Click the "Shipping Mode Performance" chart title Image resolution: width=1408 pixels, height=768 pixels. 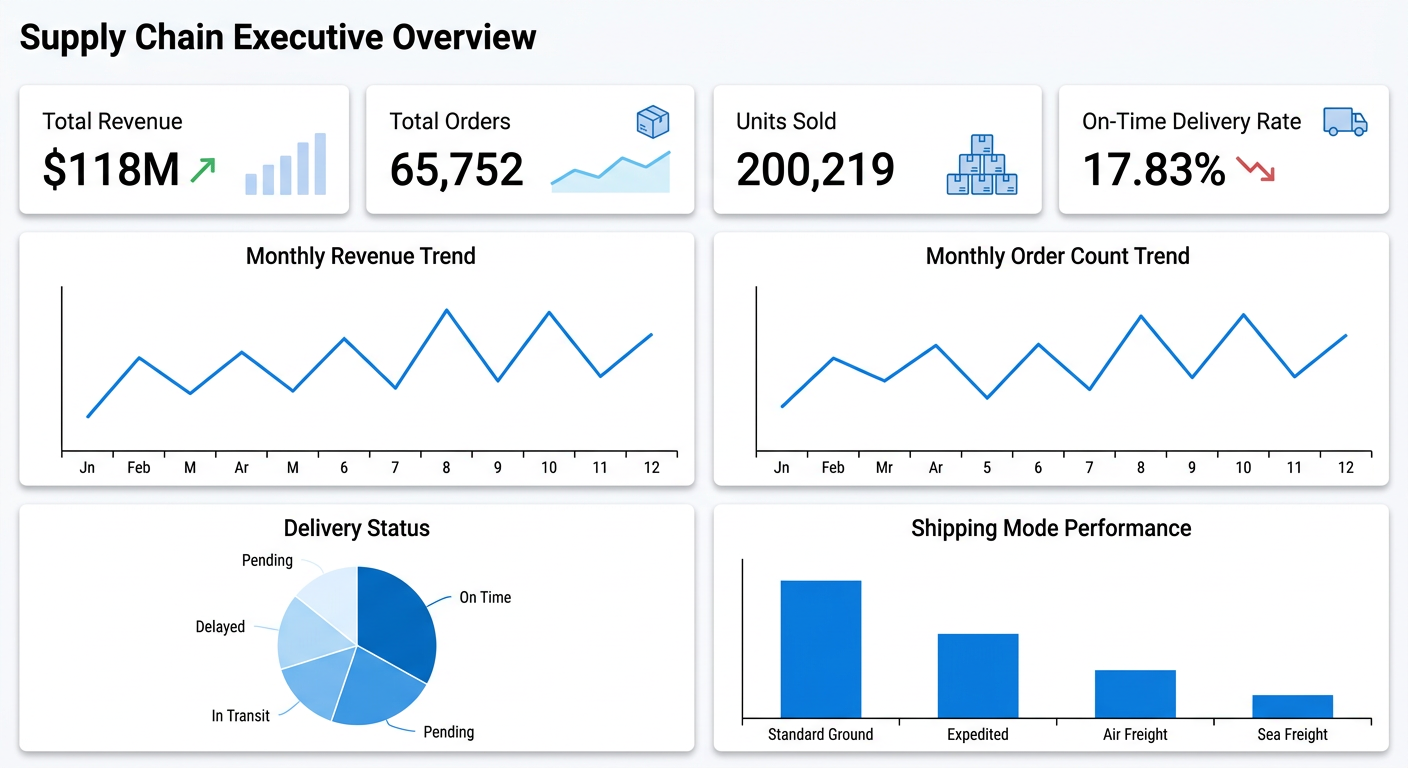(1051, 528)
